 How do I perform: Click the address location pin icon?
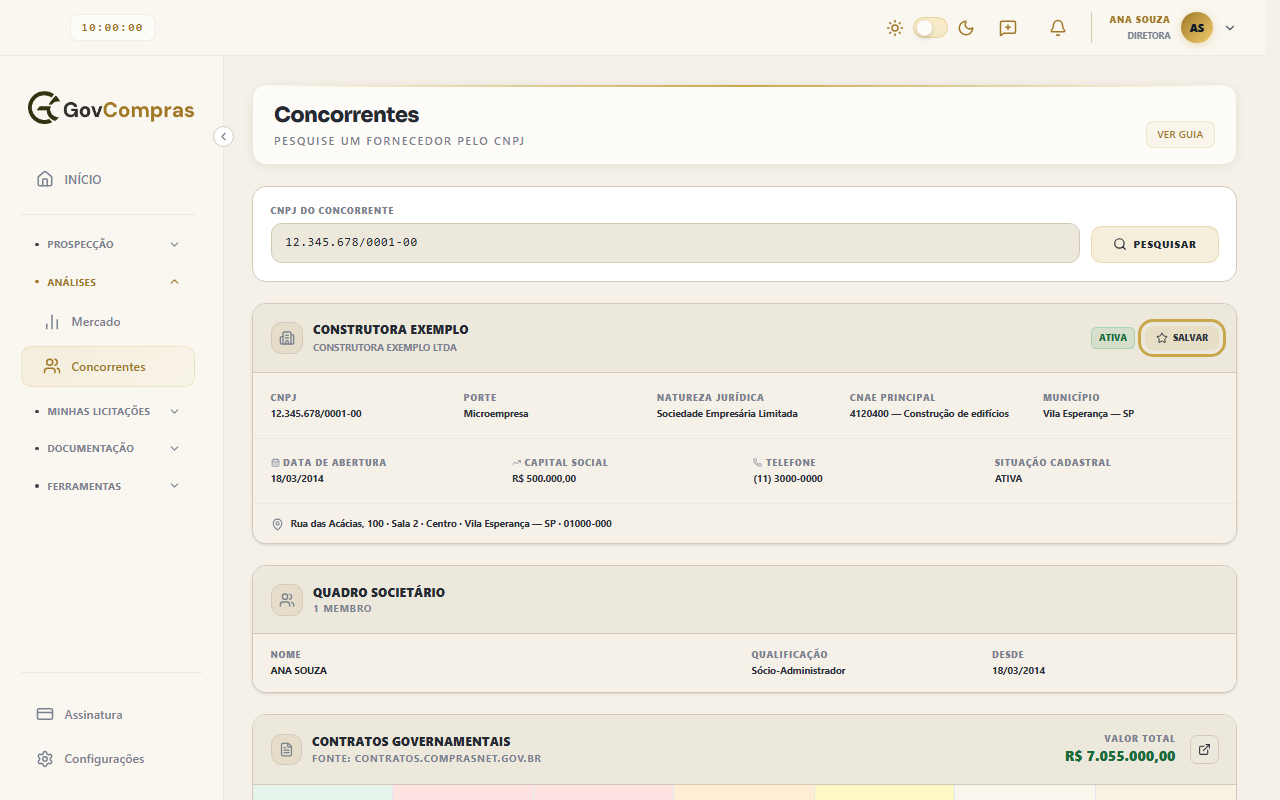pos(277,524)
